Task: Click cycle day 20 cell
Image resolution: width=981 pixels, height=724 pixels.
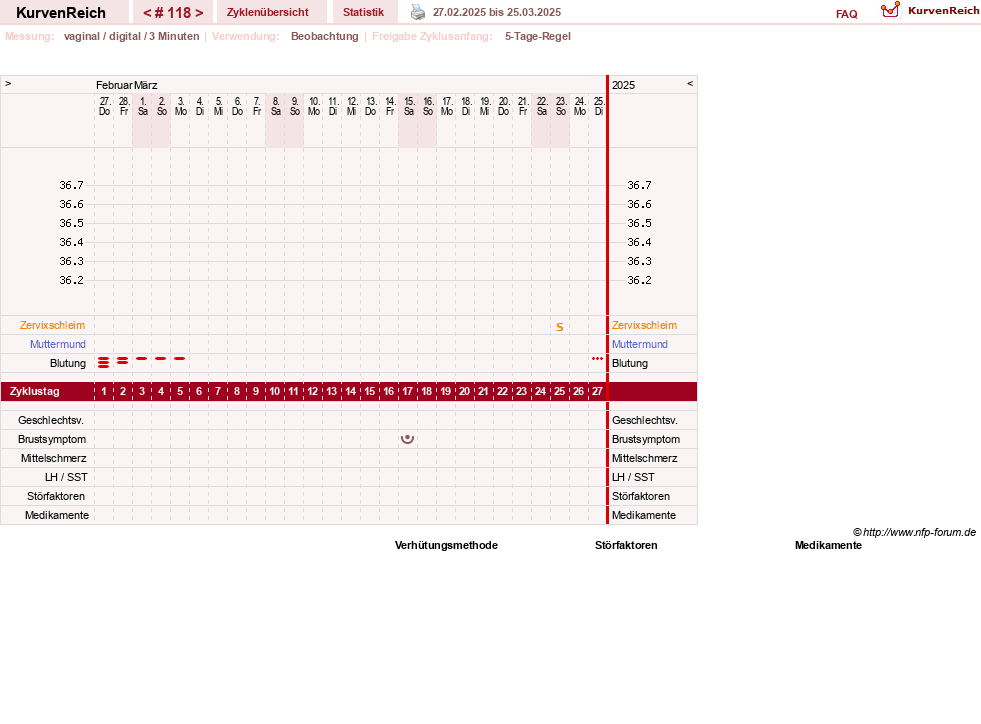Action: coord(465,392)
